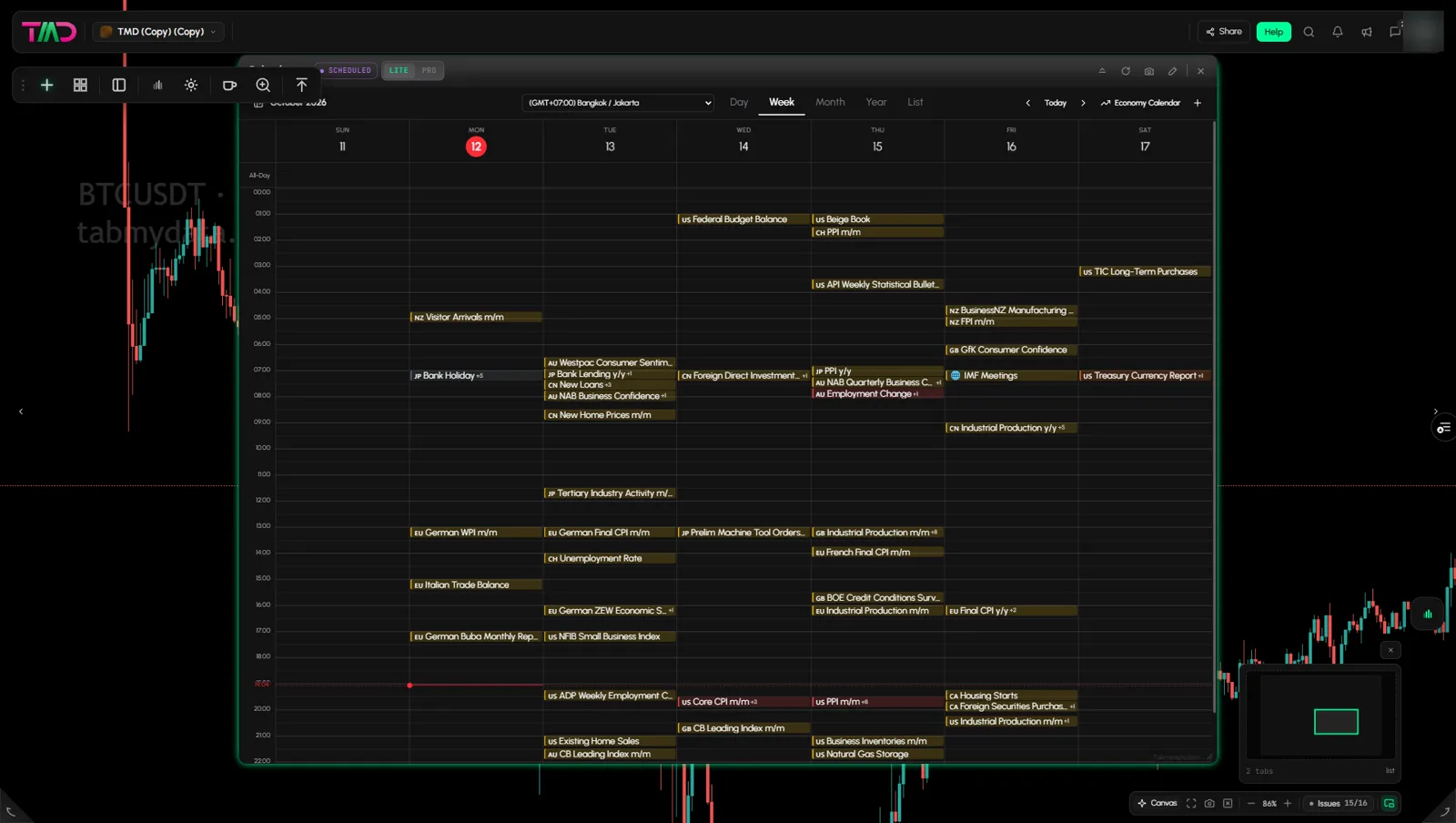The image size is (1456, 823).
Task: Click the bar chart icon in the floating toolbar
Action: [x=157, y=85]
